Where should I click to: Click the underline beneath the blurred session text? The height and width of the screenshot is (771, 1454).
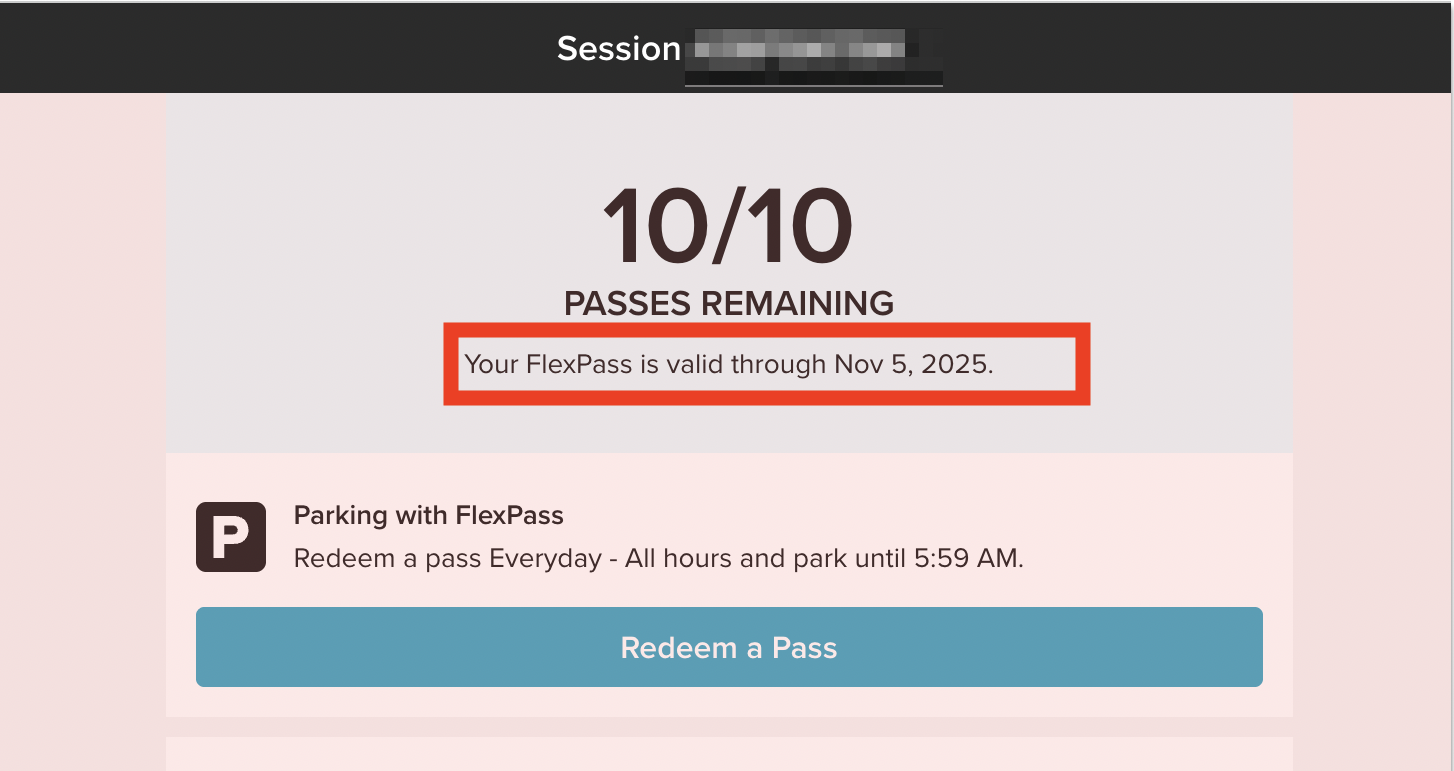pyautogui.click(x=813, y=87)
